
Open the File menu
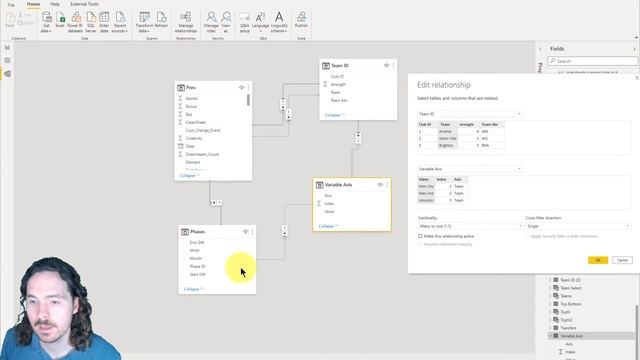pyautogui.click(x=11, y=4)
